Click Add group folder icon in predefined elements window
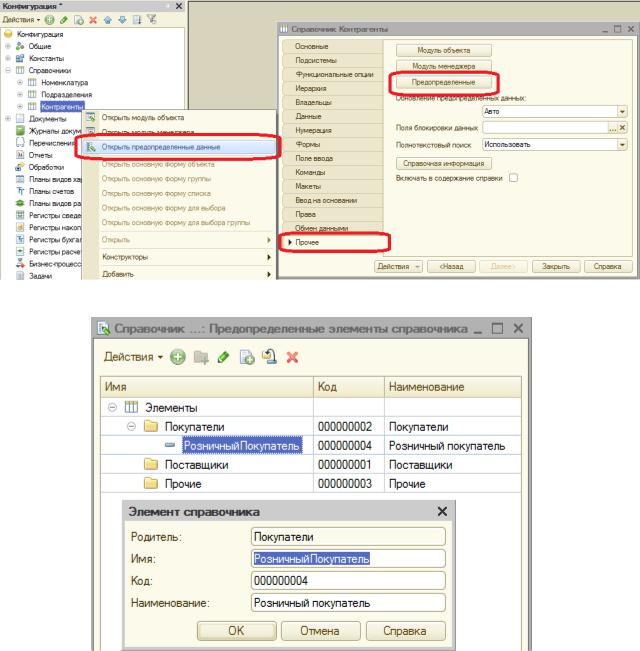 point(201,357)
